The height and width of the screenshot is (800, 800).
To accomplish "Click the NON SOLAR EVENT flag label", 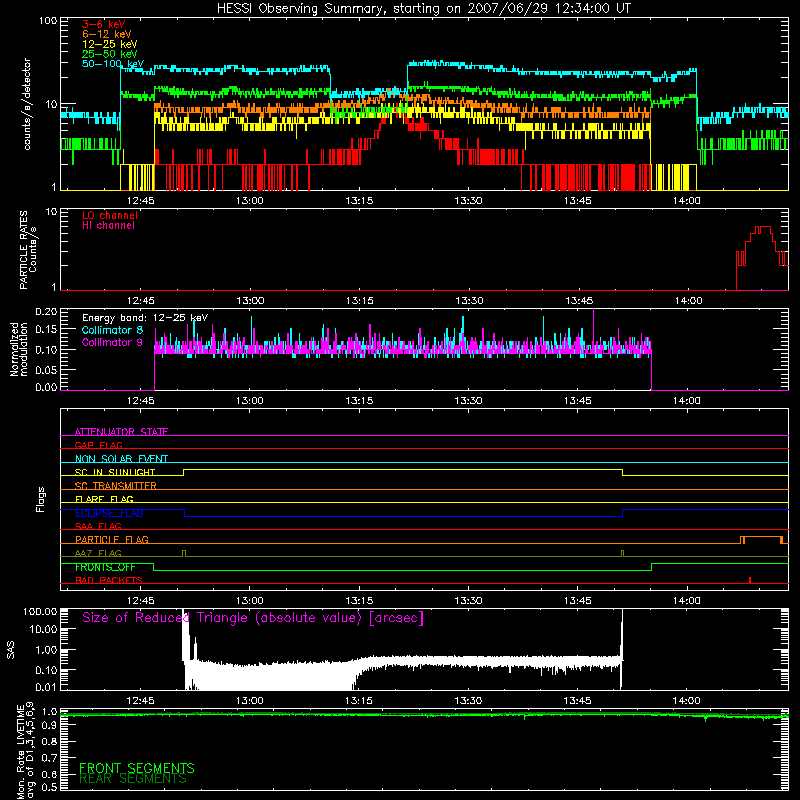I will pos(121,459).
